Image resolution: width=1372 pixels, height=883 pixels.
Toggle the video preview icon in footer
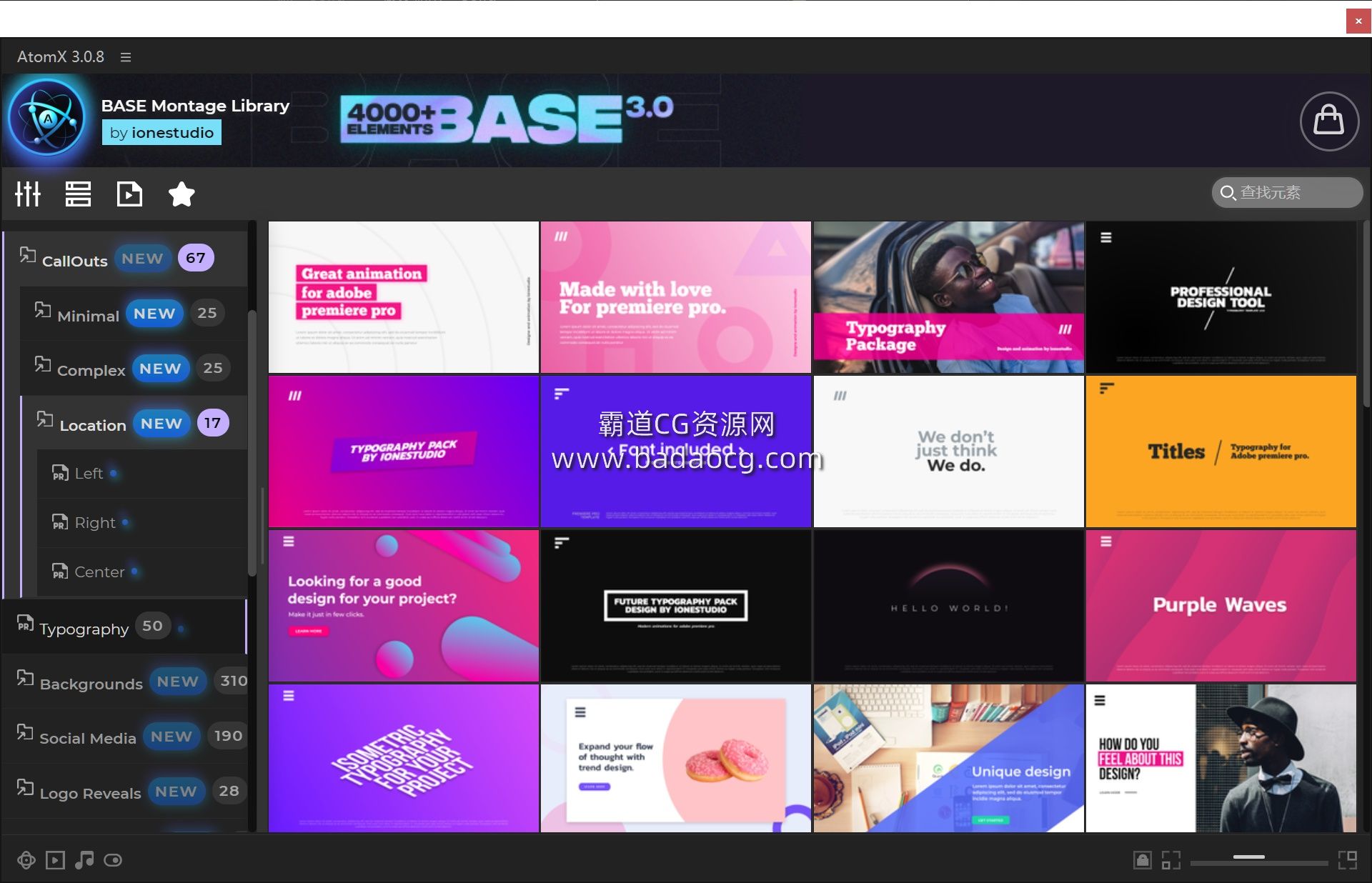55,860
